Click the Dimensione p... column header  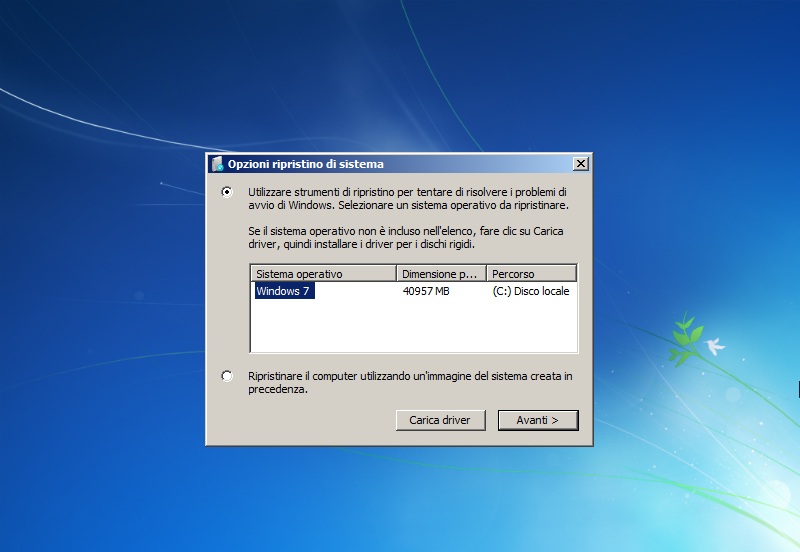[441, 273]
